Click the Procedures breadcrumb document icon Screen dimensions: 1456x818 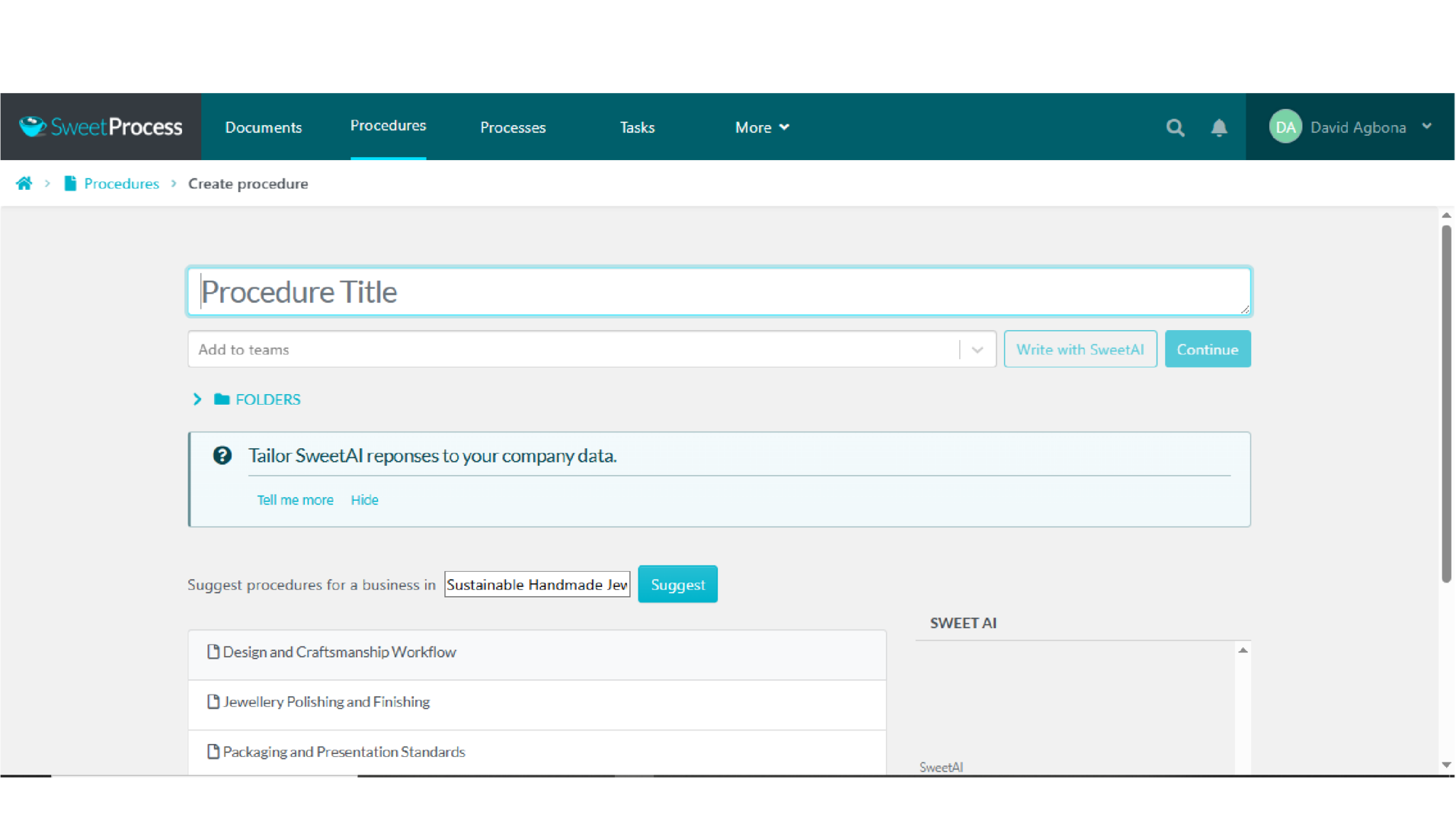tap(70, 184)
